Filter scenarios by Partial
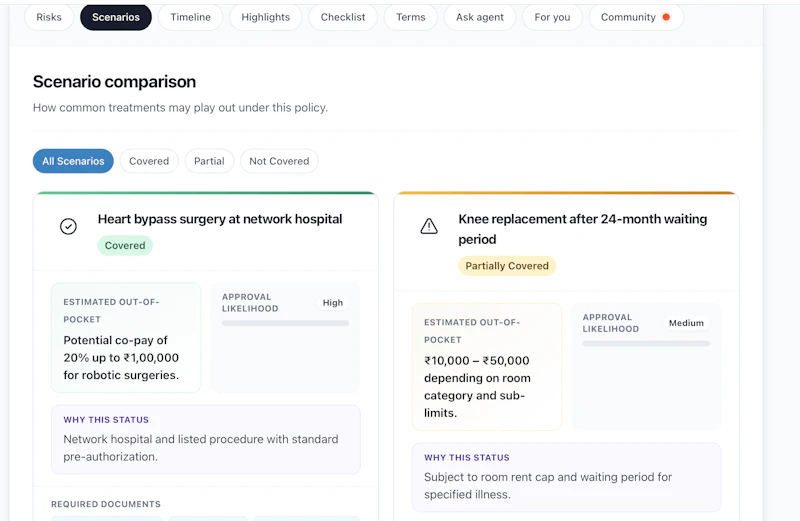 [209, 161]
